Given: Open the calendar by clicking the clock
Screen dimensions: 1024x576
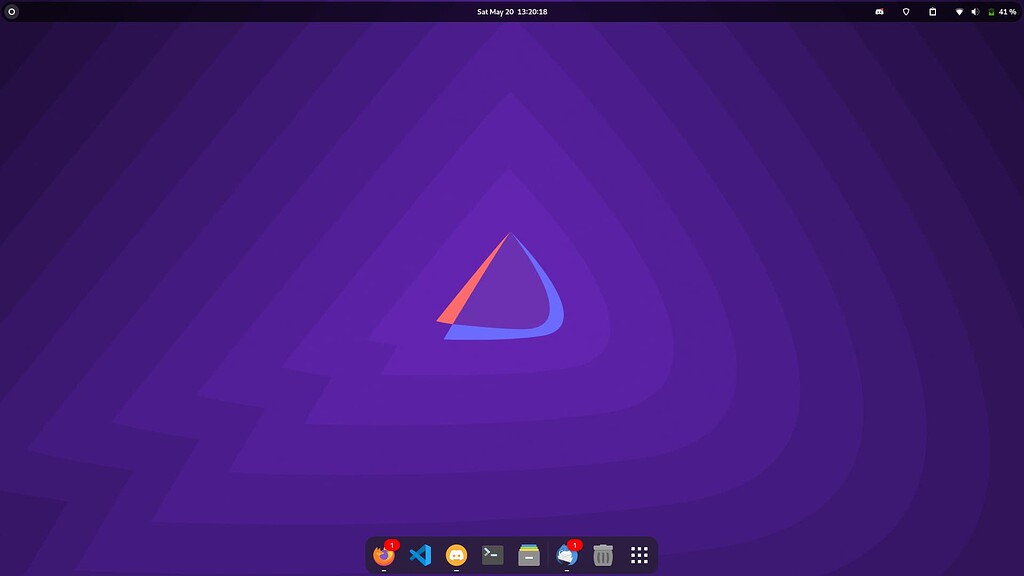Looking at the screenshot, I should point(510,11).
